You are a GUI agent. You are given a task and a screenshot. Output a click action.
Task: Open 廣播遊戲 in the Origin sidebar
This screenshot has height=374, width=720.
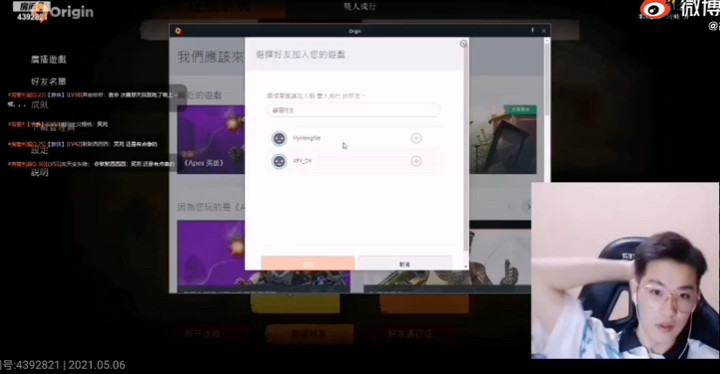[49, 59]
